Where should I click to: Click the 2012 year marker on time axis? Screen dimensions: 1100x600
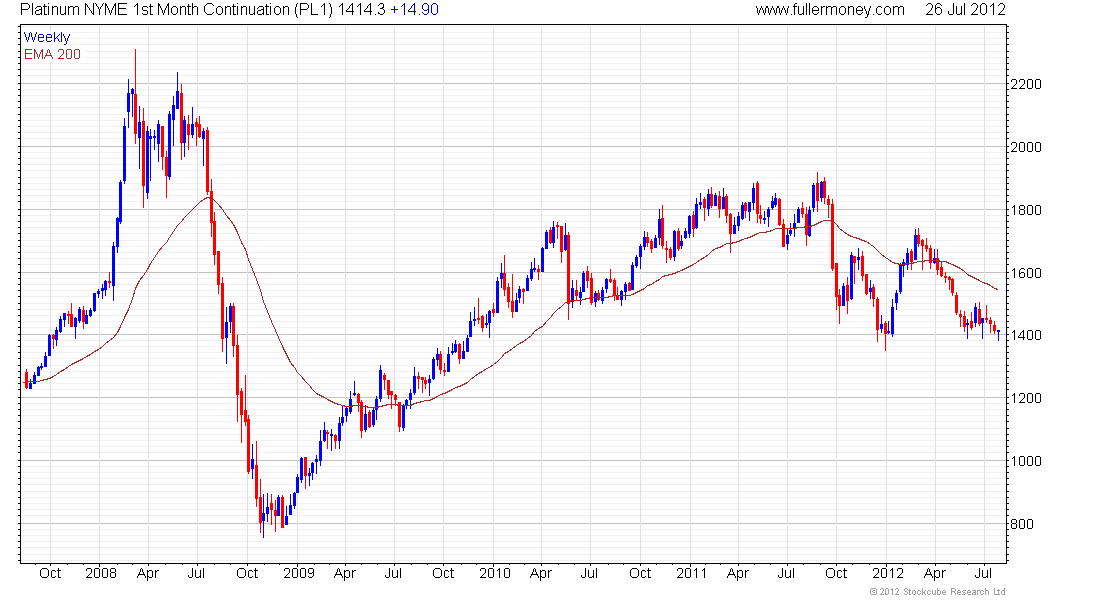888,573
